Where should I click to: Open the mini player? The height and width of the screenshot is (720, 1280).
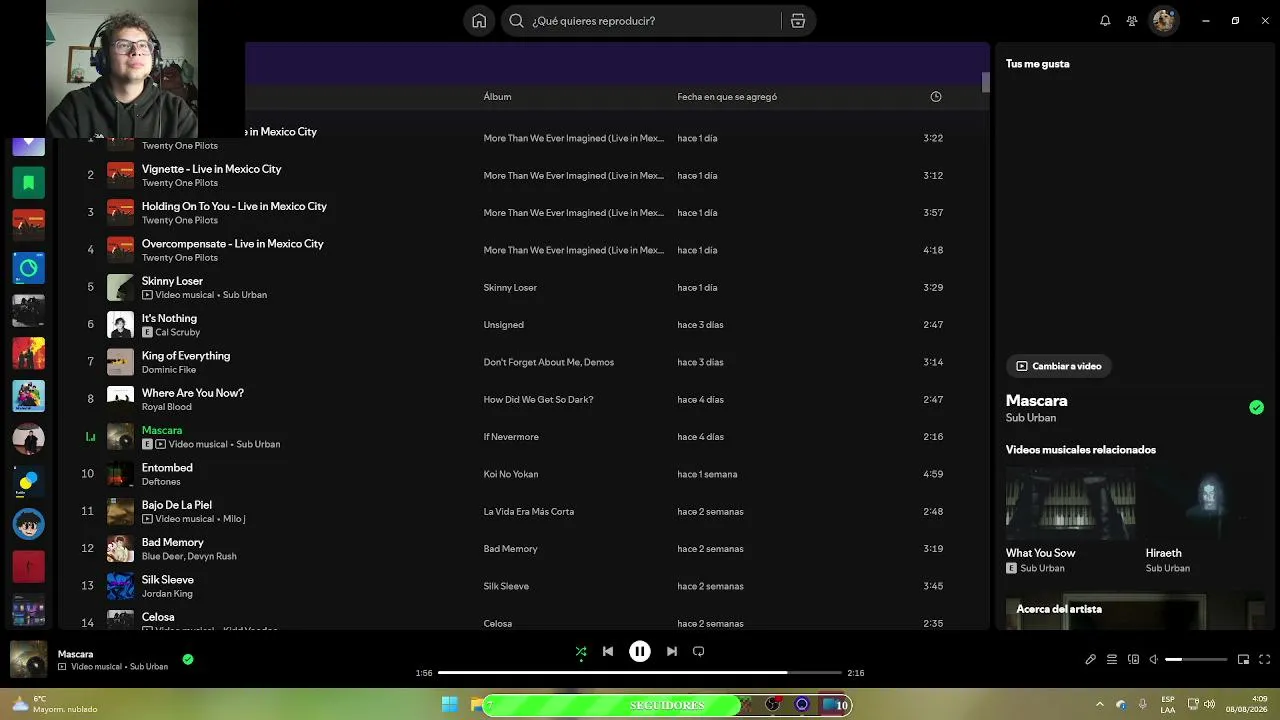point(1243,660)
